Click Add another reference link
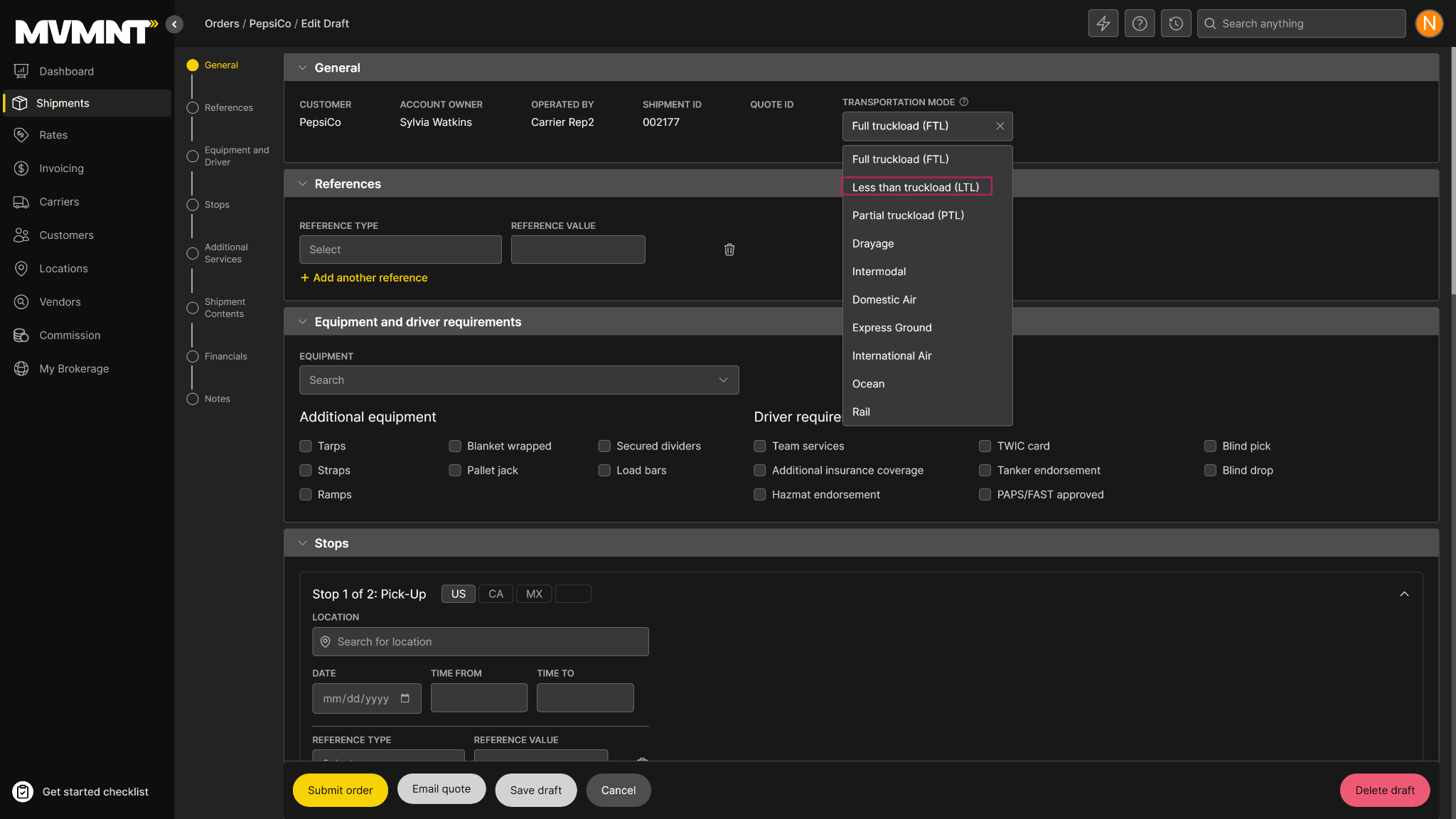The image size is (1456, 819). coord(364,278)
